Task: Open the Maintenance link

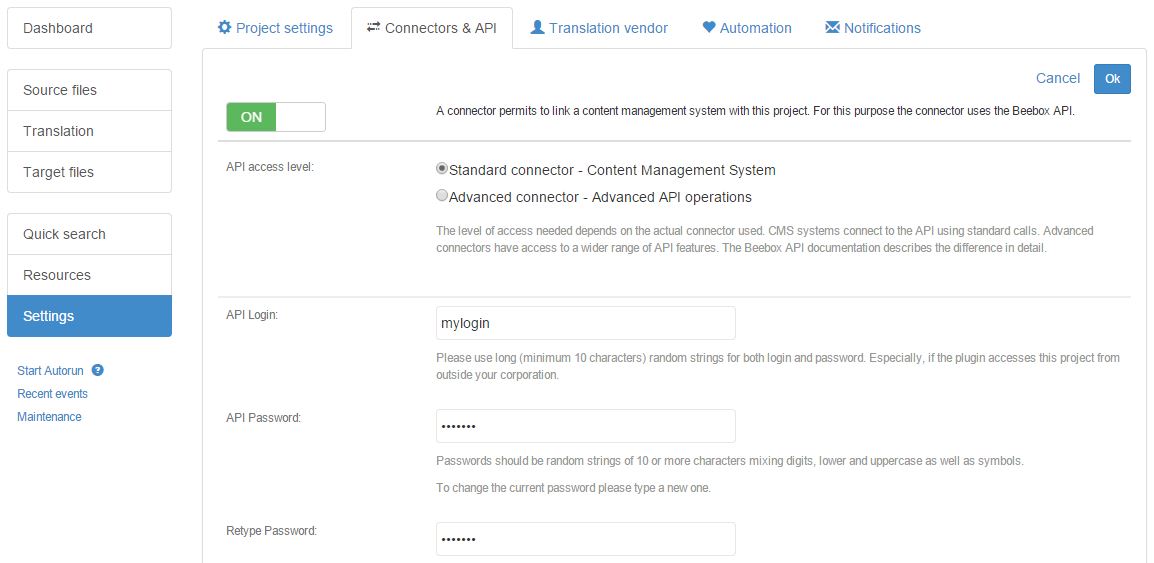Action: pyautogui.click(x=50, y=416)
